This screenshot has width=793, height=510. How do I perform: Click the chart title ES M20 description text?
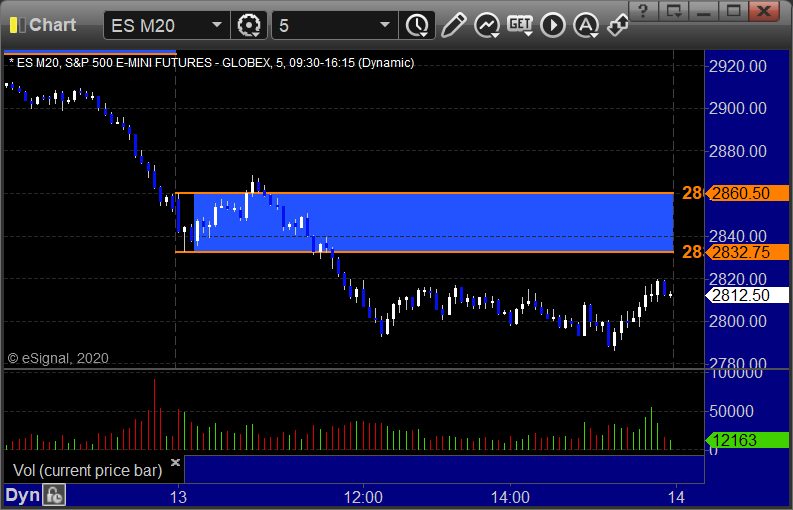pyautogui.click(x=211, y=63)
